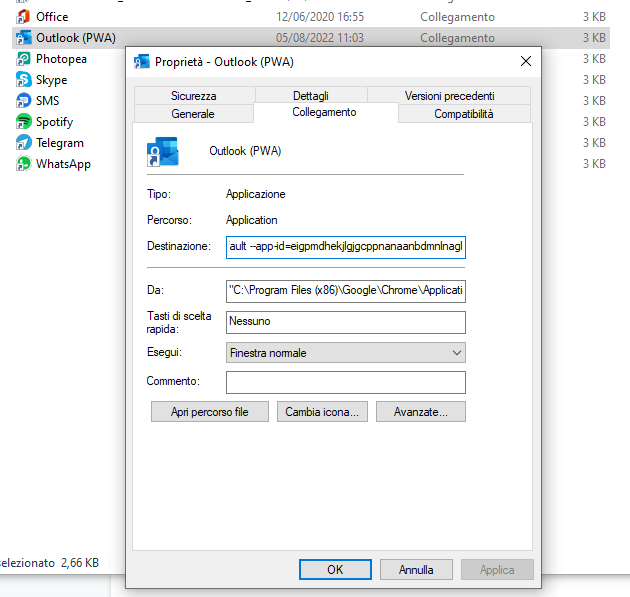The image size is (630, 597).
Task: Click the empty Commento field
Action: pyautogui.click(x=346, y=382)
